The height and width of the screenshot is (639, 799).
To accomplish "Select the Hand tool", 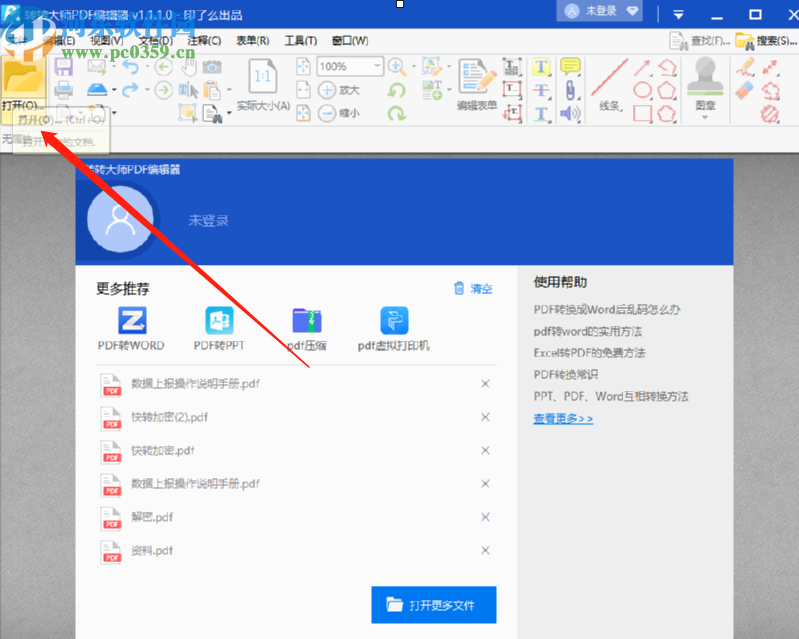I will (189, 67).
